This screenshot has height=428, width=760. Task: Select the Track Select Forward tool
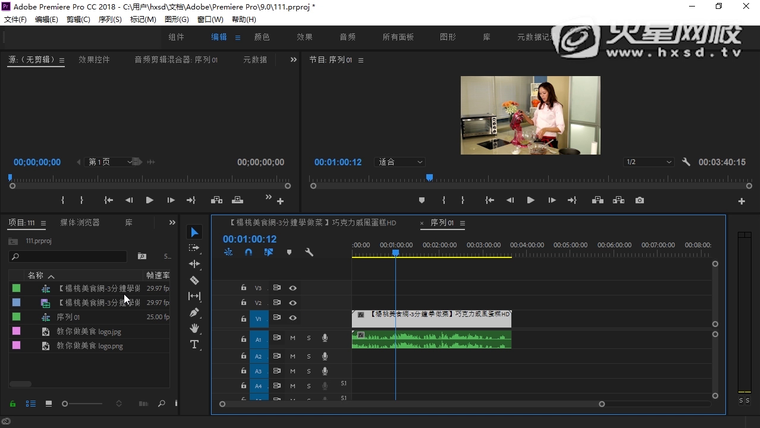click(195, 248)
